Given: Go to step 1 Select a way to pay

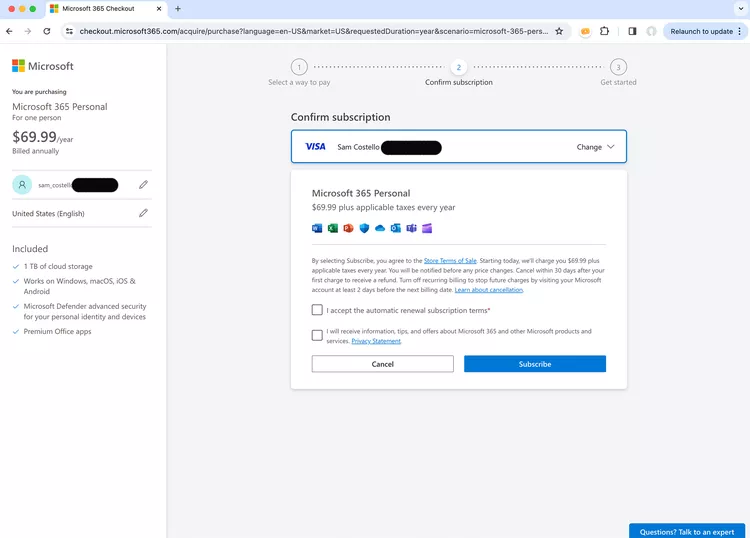Looking at the screenshot, I should click(299, 73).
